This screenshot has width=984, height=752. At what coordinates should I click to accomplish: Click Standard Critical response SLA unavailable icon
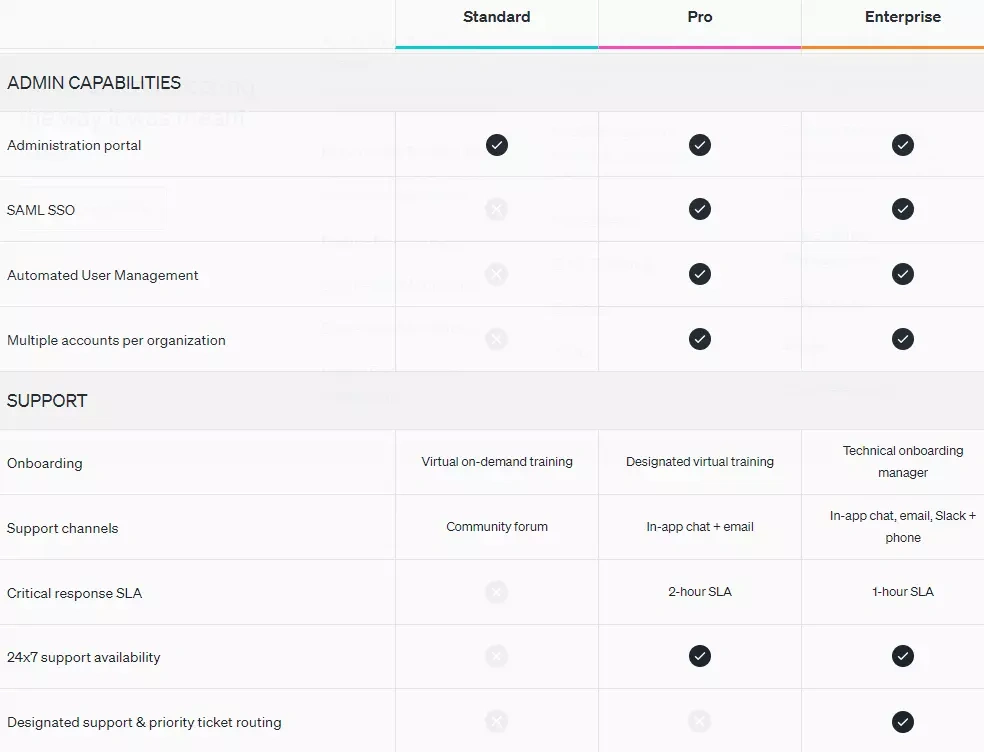497,592
